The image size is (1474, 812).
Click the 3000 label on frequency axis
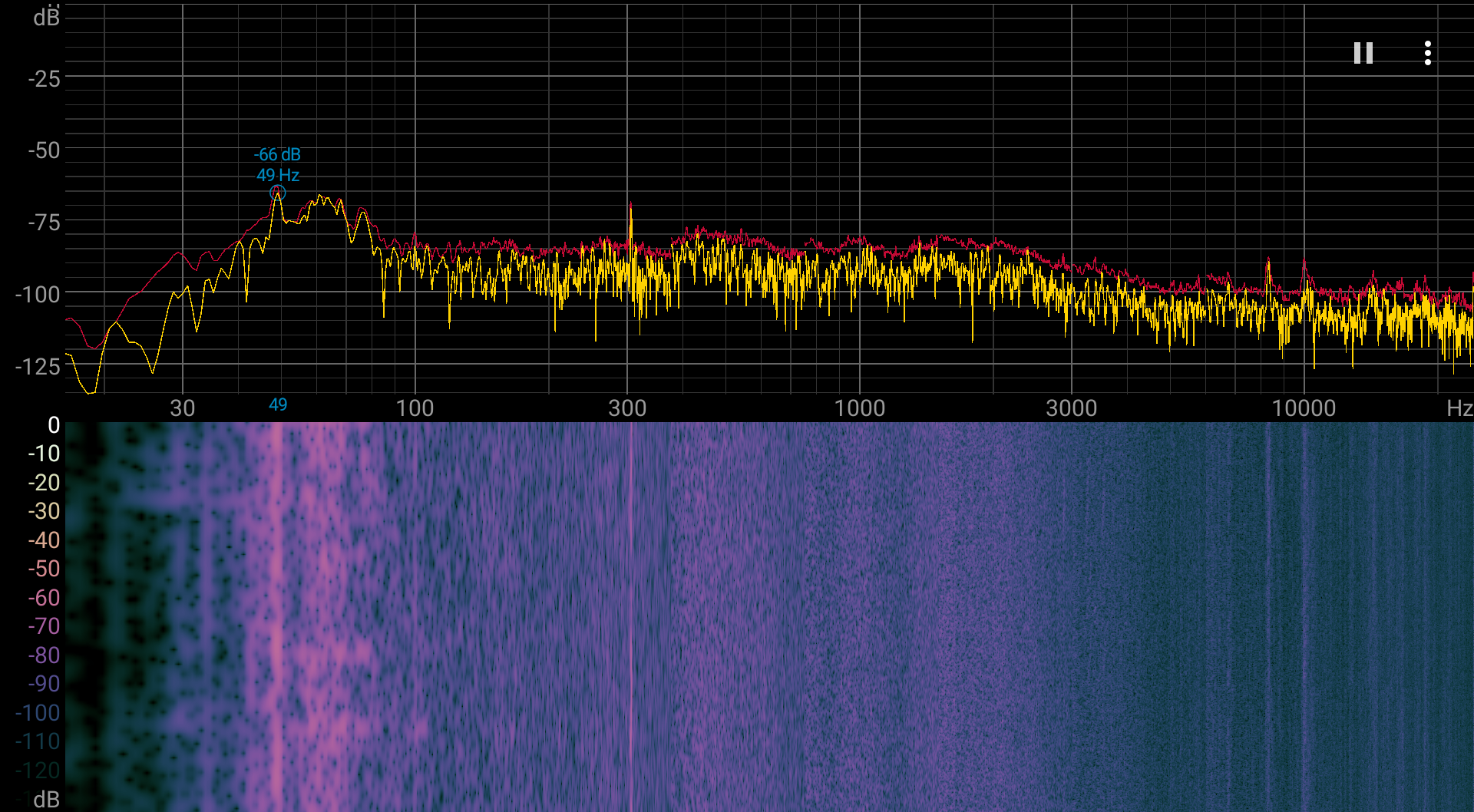click(x=1072, y=408)
